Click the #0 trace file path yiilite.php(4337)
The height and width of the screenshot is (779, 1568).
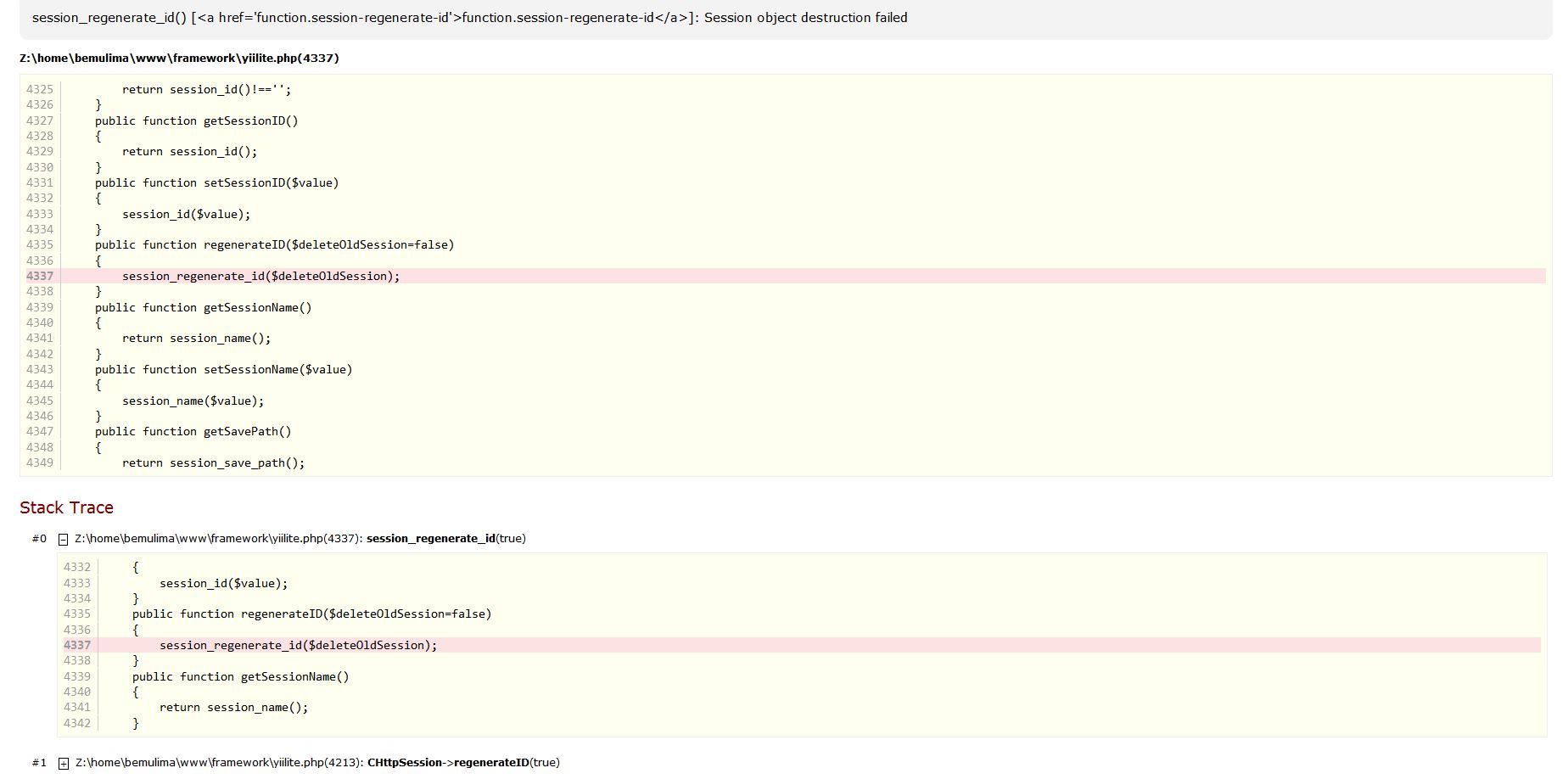(x=219, y=539)
